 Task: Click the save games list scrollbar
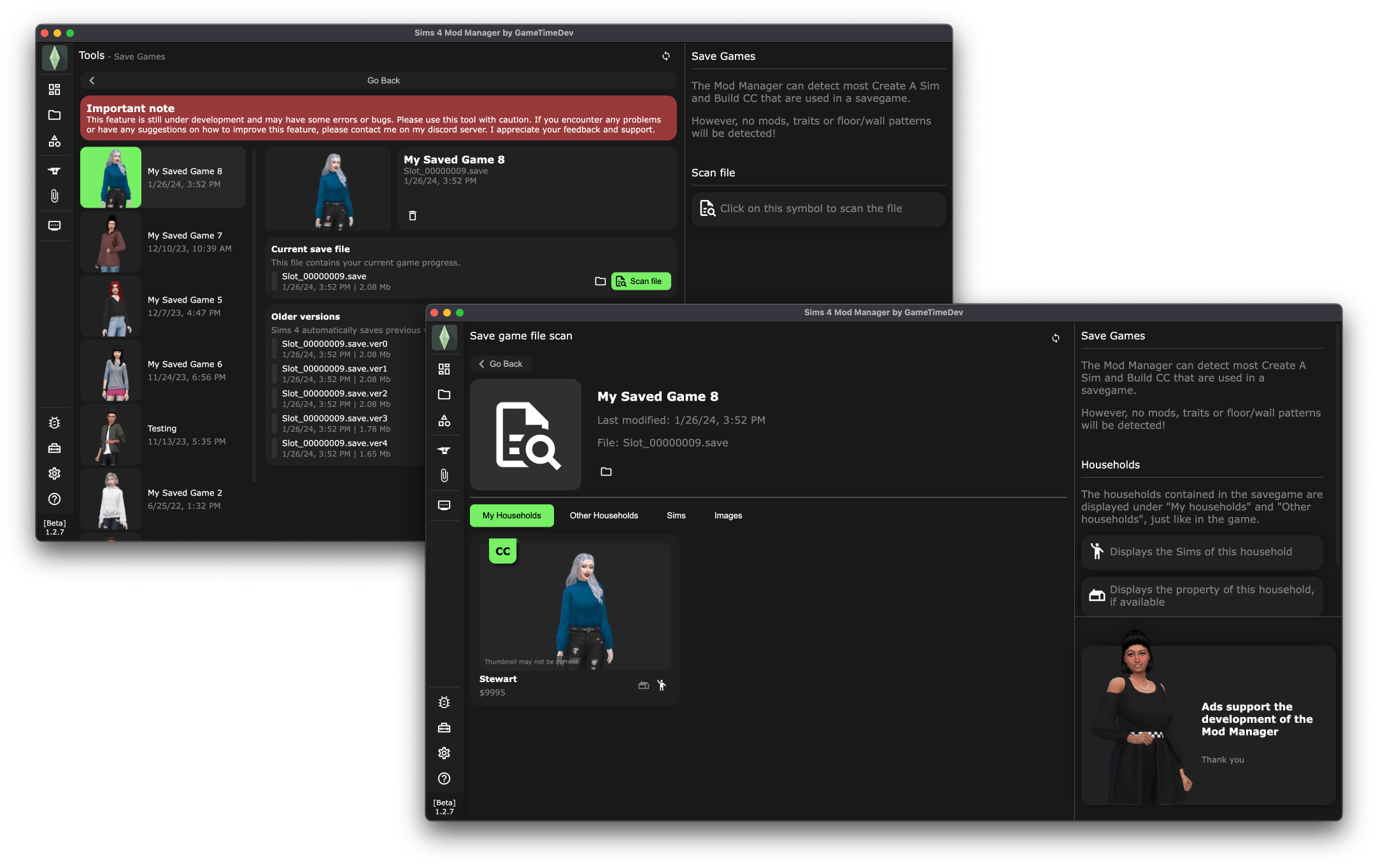(x=254, y=315)
